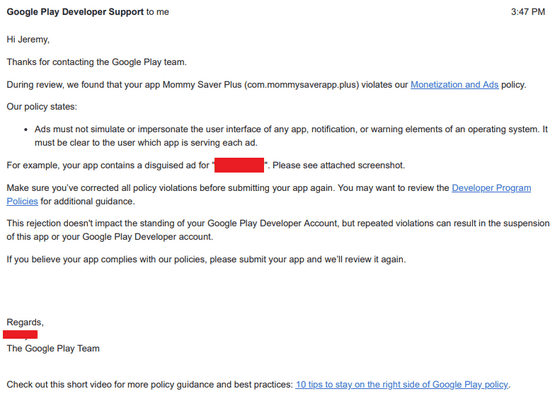Click 'Thanks for contacting the Google Play team'
Screen dimensions: 560x401
point(96,62)
